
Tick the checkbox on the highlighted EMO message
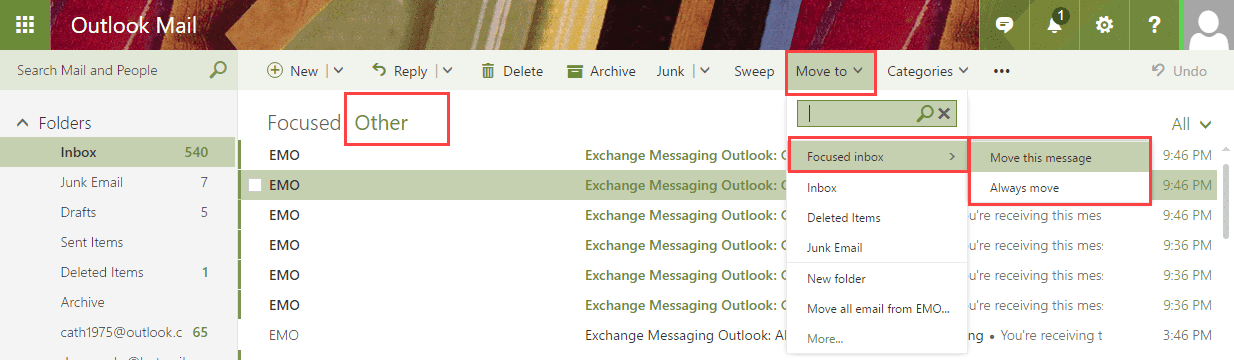click(x=255, y=185)
